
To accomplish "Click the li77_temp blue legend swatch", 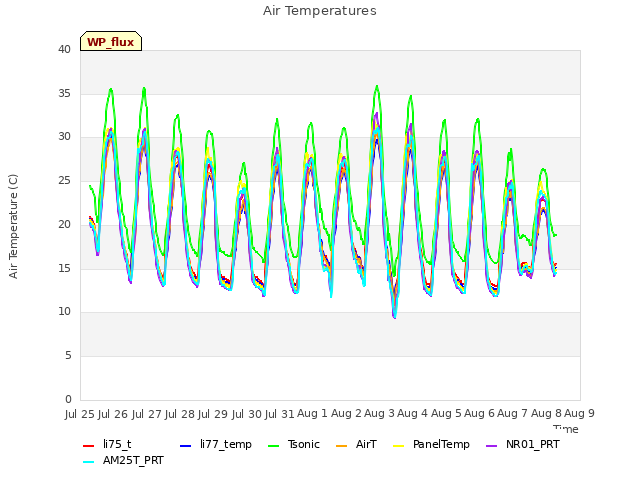I will (x=185, y=446).
